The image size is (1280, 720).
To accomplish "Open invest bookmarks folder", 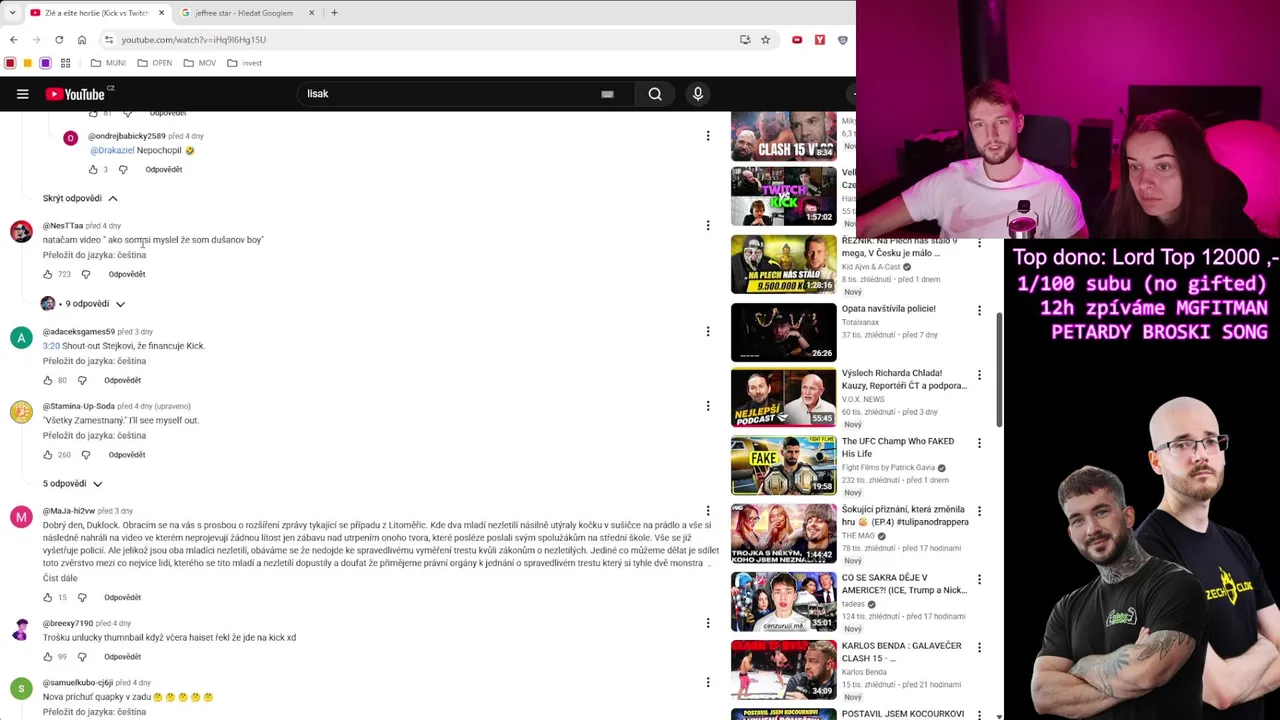I will [x=244, y=63].
